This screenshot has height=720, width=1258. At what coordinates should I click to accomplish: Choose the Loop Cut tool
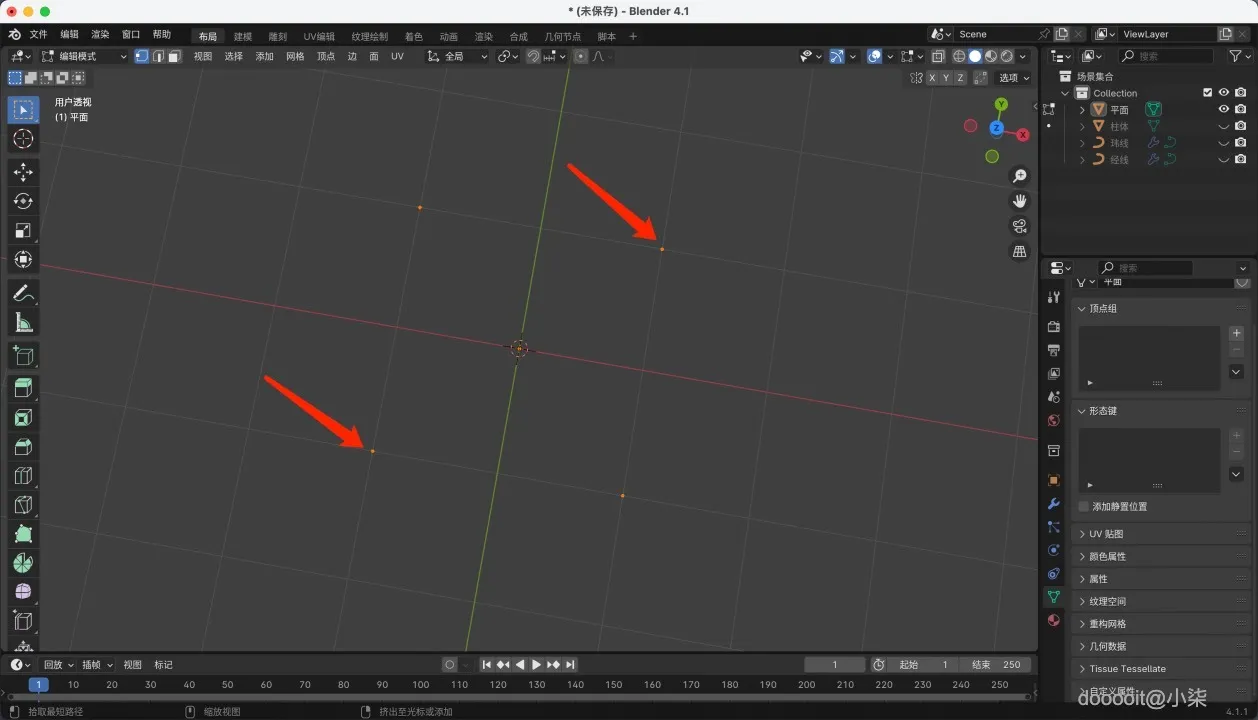23,475
